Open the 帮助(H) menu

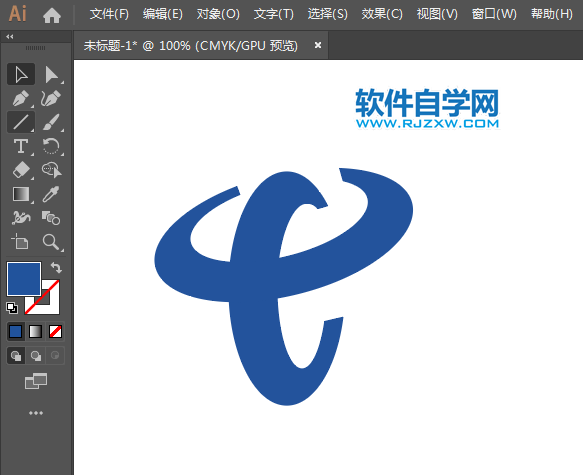[x=552, y=14]
